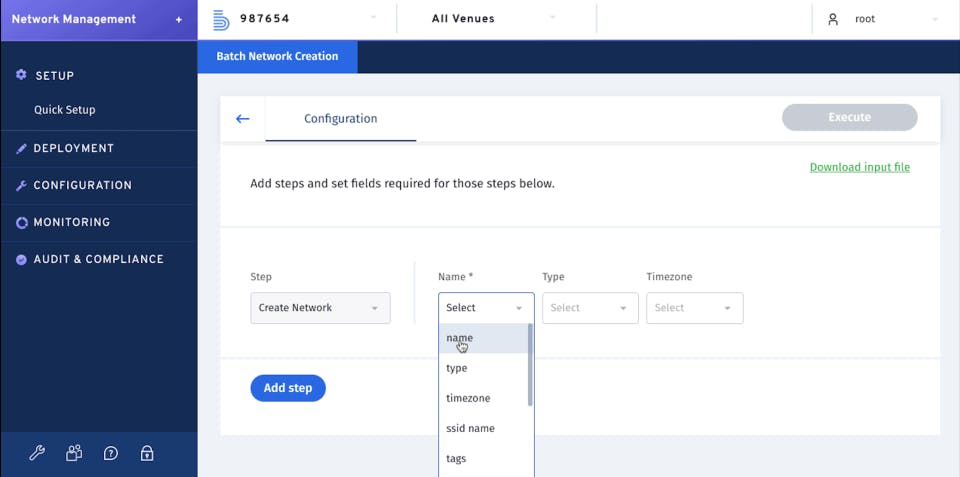
Task: Expand the AUDIT & COMPLIANCE section
Action: [99, 260]
